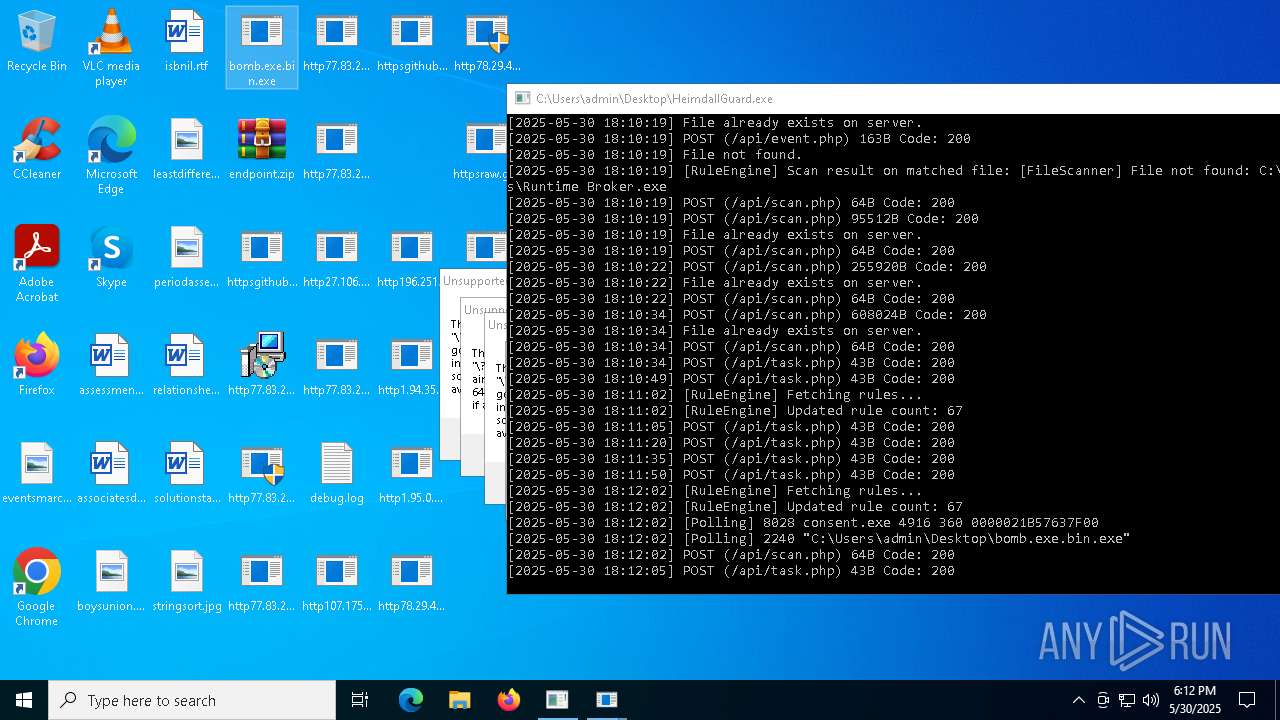Open the notification center icon
Viewport: 1280px width, 720px height.
(1247, 700)
